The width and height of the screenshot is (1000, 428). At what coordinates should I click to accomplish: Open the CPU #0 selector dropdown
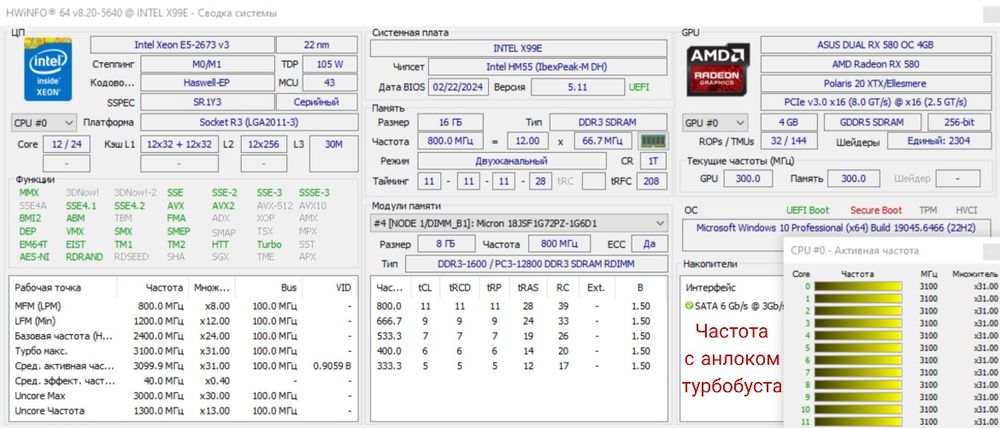[x=44, y=122]
